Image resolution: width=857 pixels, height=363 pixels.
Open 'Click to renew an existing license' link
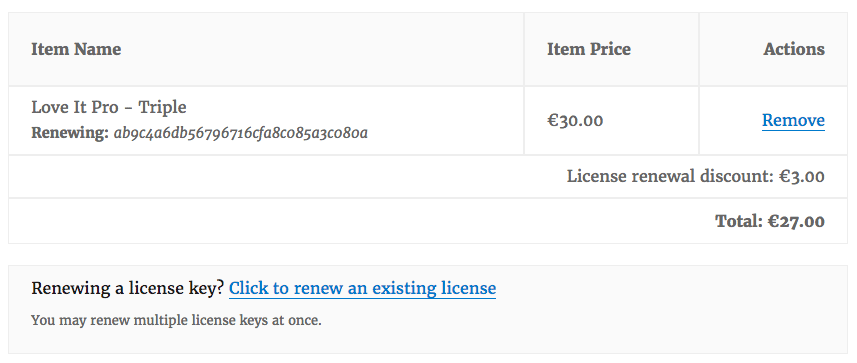[362, 288]
